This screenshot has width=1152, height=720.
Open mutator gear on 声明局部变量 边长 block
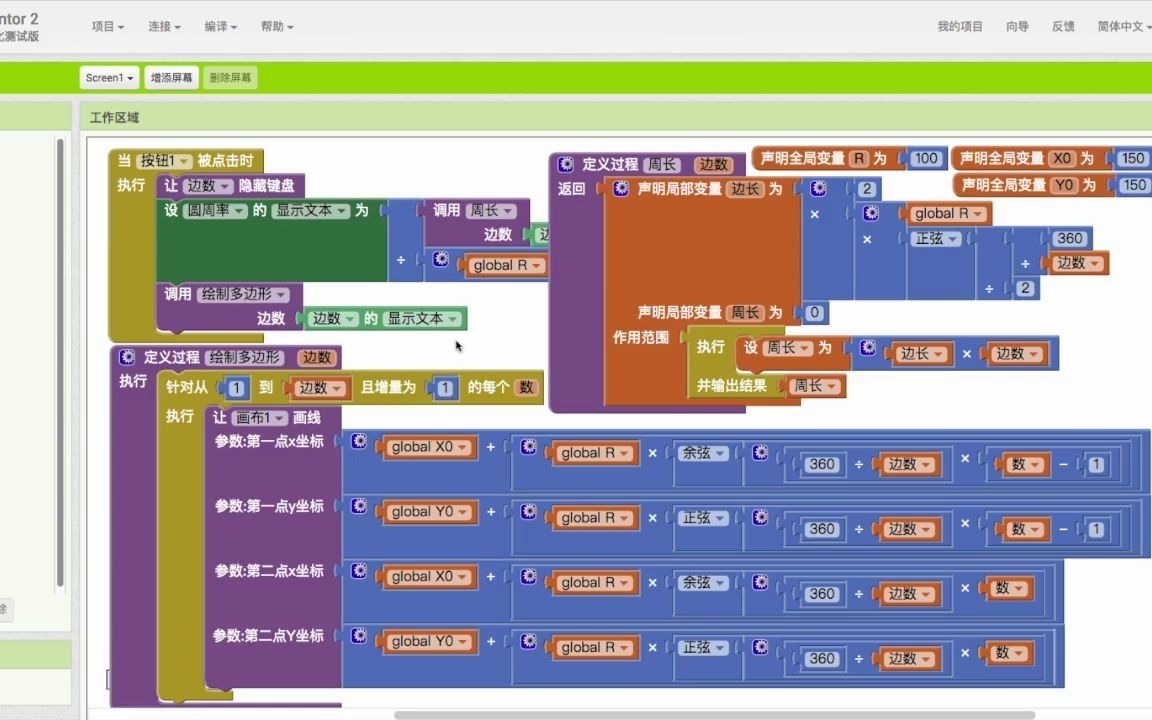pos(620,188)
